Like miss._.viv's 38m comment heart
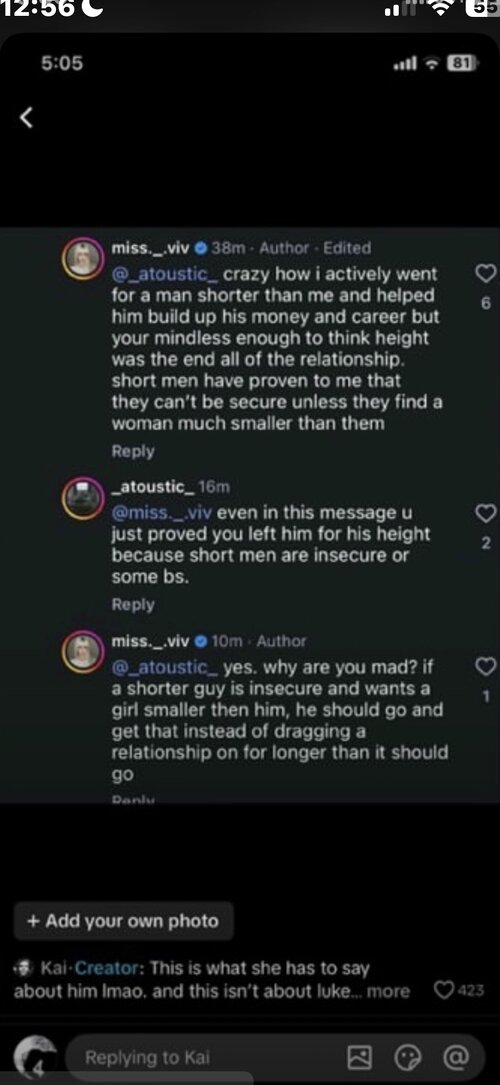The image size is (500, 1085). tap(487, 274)
